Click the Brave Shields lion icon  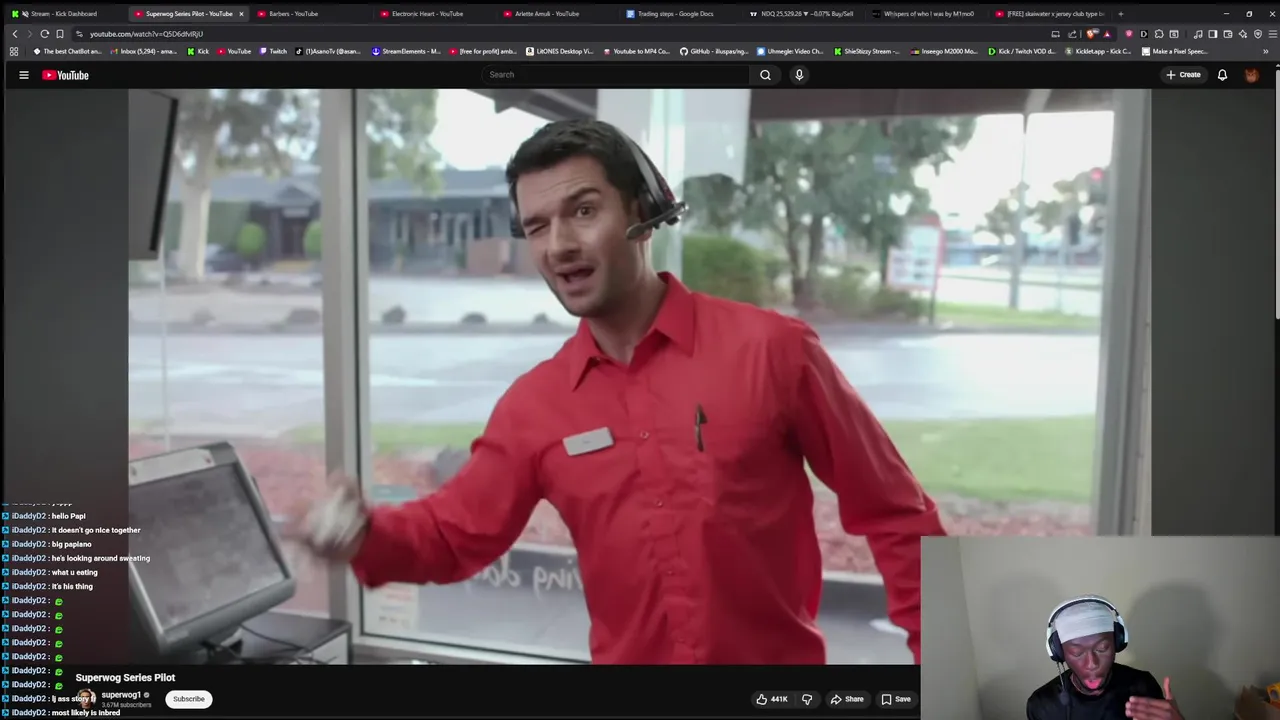click(x=1091, y=34)
